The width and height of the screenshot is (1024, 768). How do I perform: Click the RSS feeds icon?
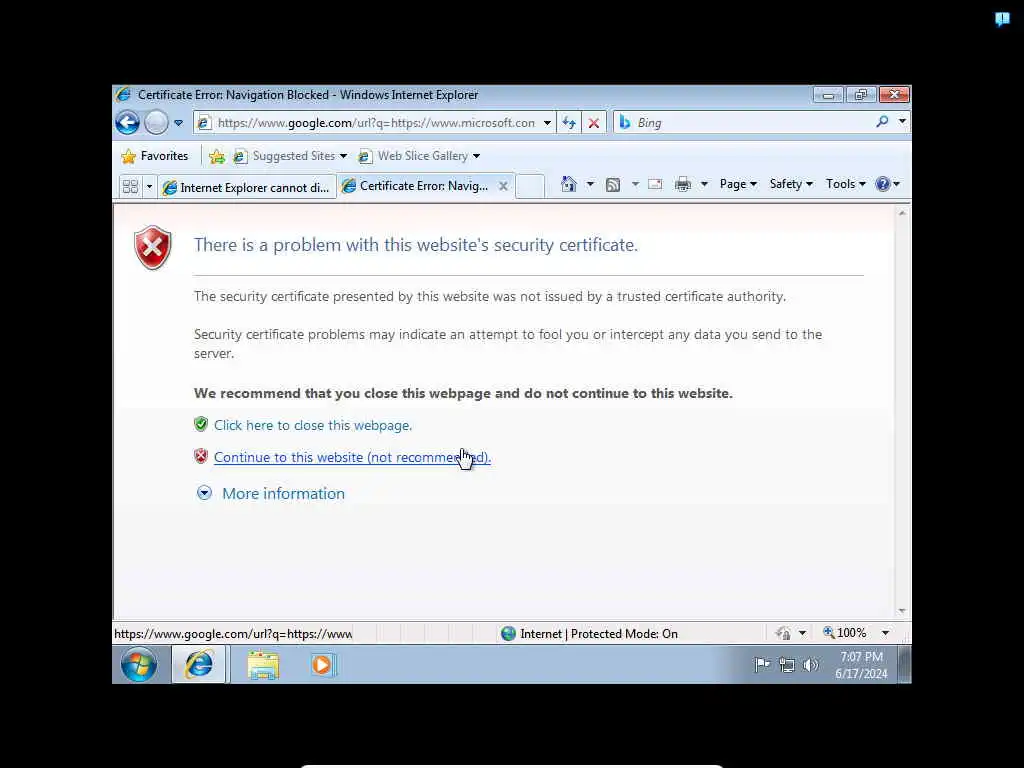coord(613,185)
